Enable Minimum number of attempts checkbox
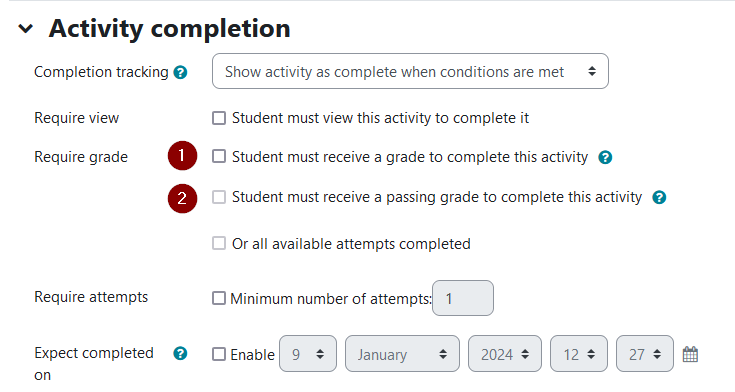The height and width of the screenshot is (392, 735). pyautogui.click(x=219, y=298)
